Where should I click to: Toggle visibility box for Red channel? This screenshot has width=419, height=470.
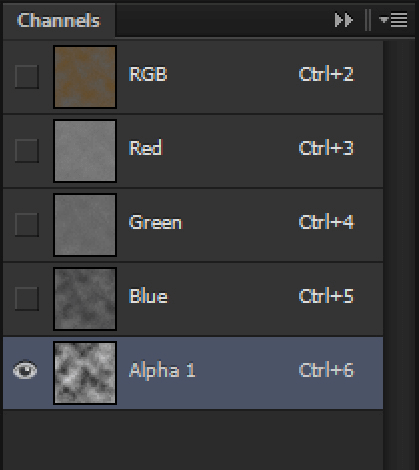click(x=27, y=151)
